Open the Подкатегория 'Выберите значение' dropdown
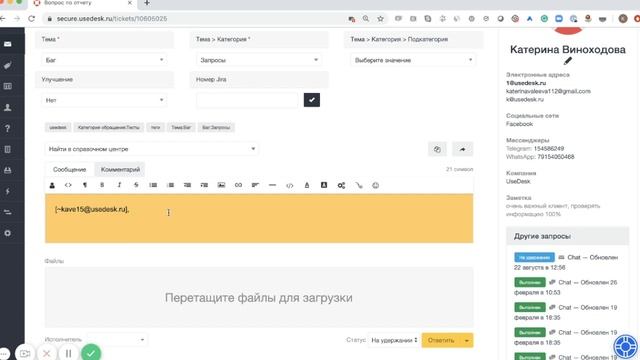This screenshot has width=640, height=360. 413,60
